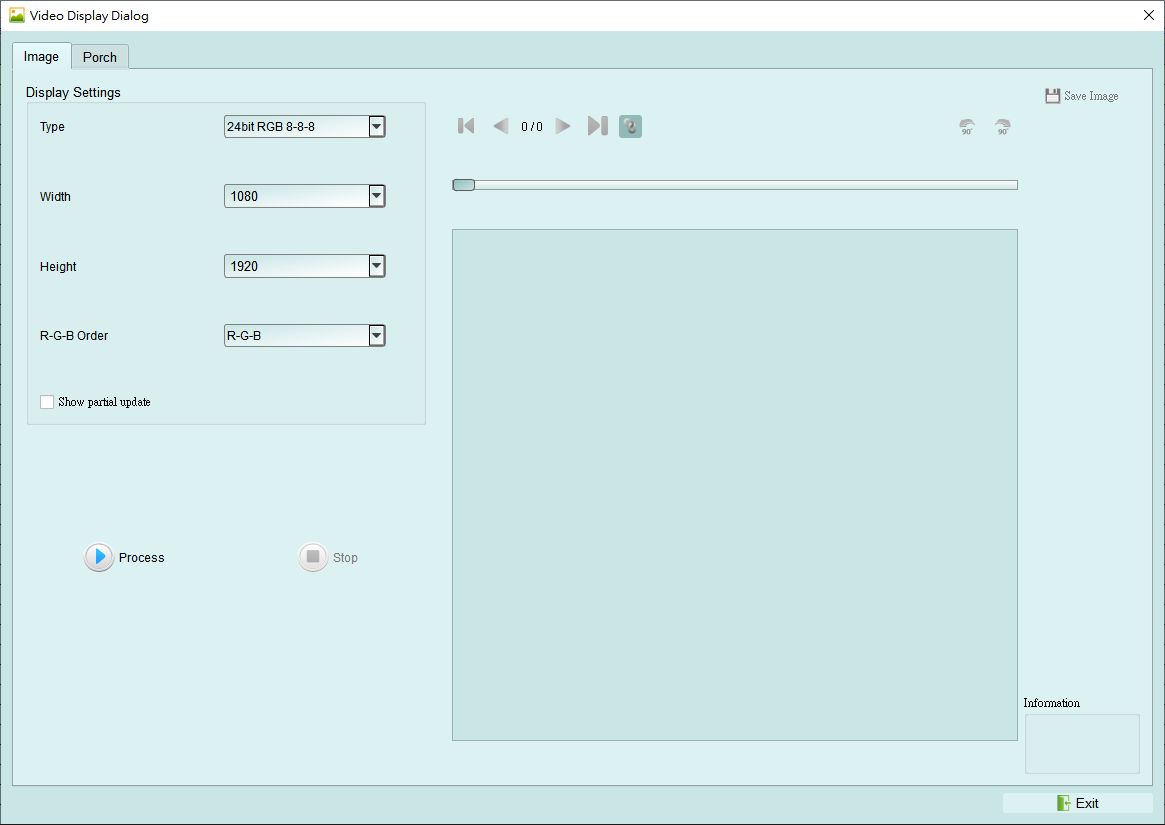This screenshot has height=825, width=1165.
Task: Open the Type dropdown arrow
Action: [377, 126]
